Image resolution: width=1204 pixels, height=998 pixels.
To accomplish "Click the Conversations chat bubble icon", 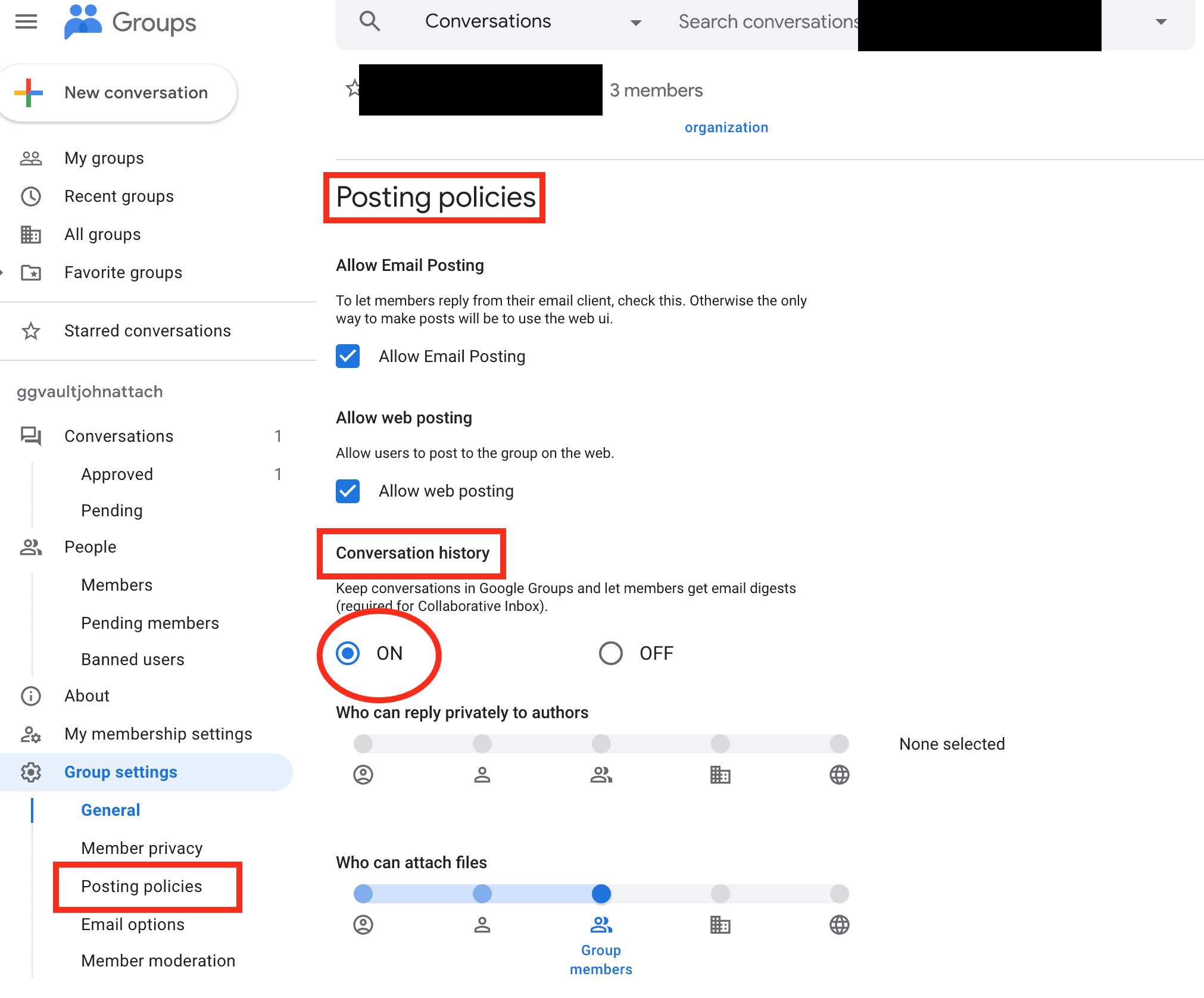I will point(31,436).
